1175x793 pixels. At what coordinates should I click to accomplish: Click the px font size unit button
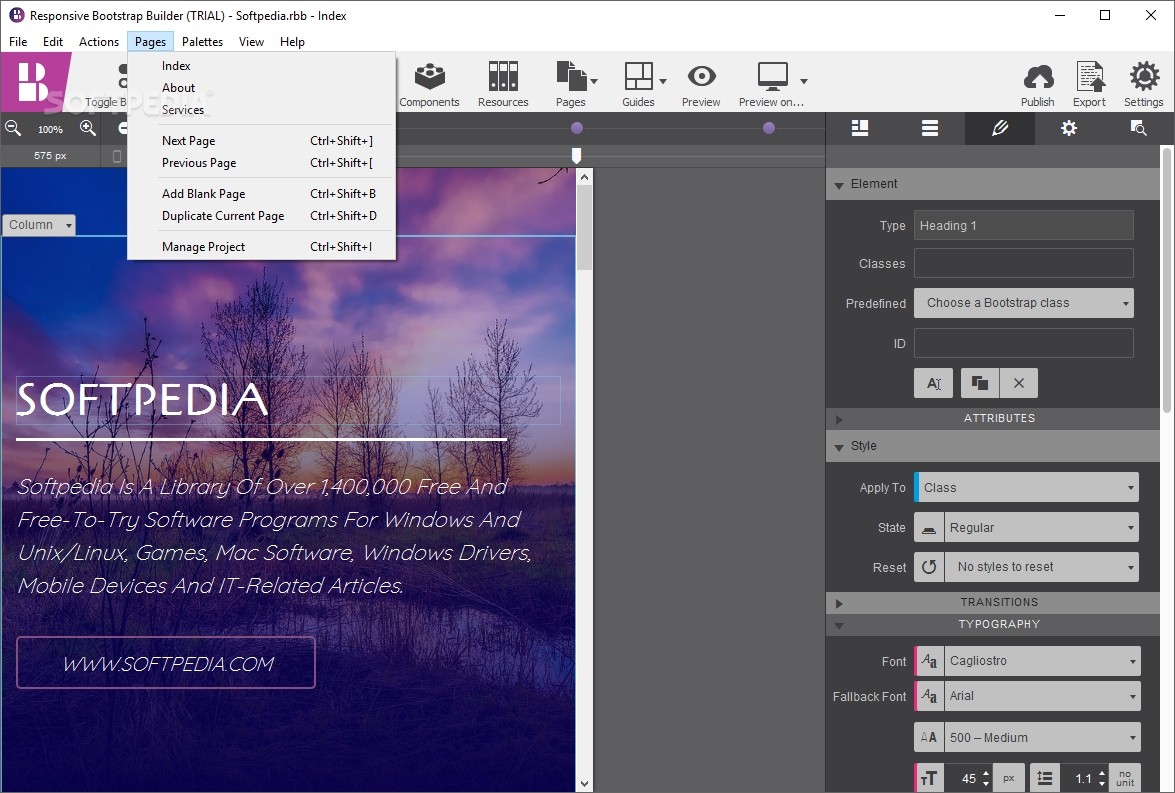1009,779
